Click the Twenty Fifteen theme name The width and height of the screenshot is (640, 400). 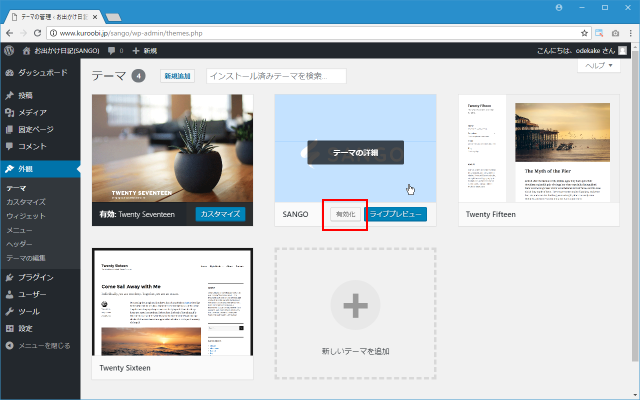click(x=491, y=214)
